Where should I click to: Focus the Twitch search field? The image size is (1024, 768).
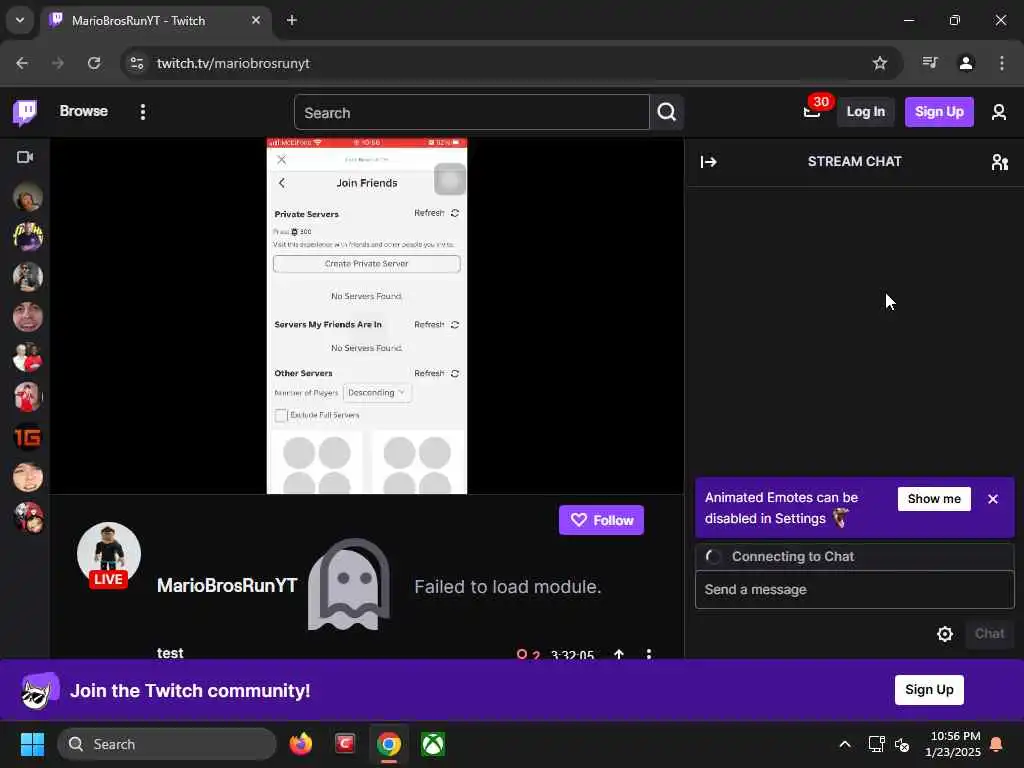coord(472,112)
